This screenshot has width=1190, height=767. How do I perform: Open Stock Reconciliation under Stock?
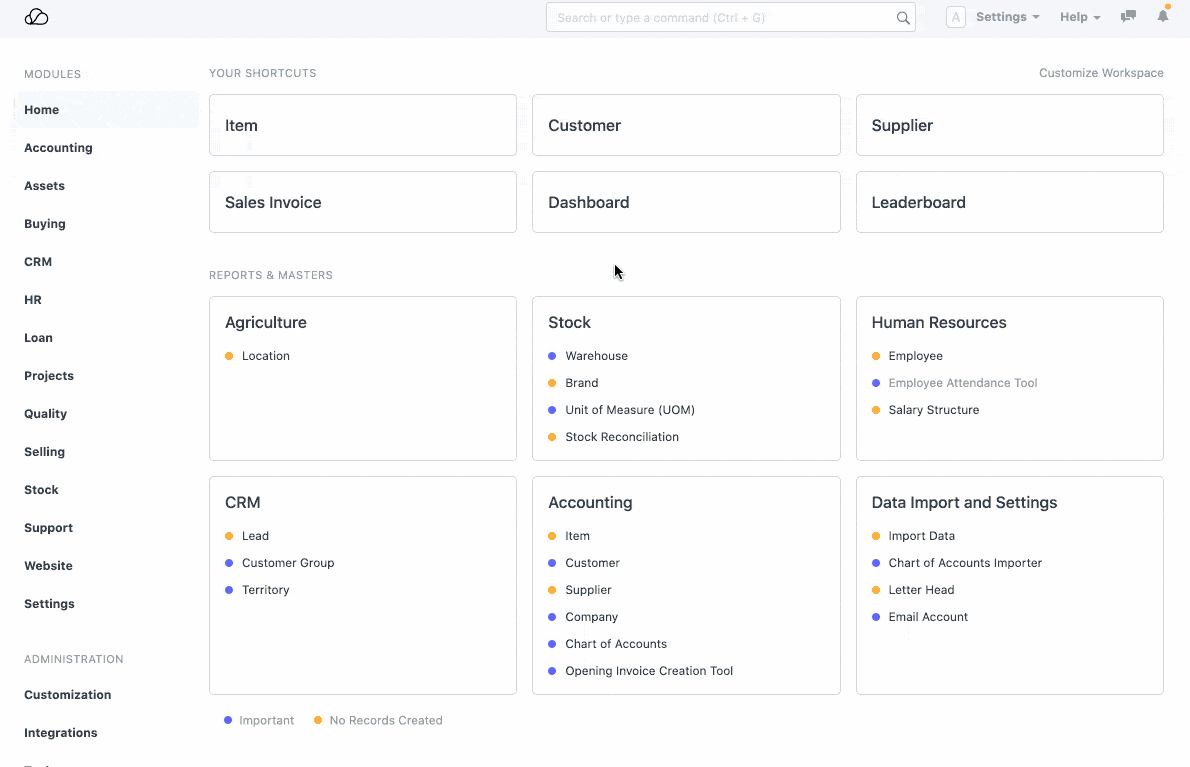tap(621, 437)
